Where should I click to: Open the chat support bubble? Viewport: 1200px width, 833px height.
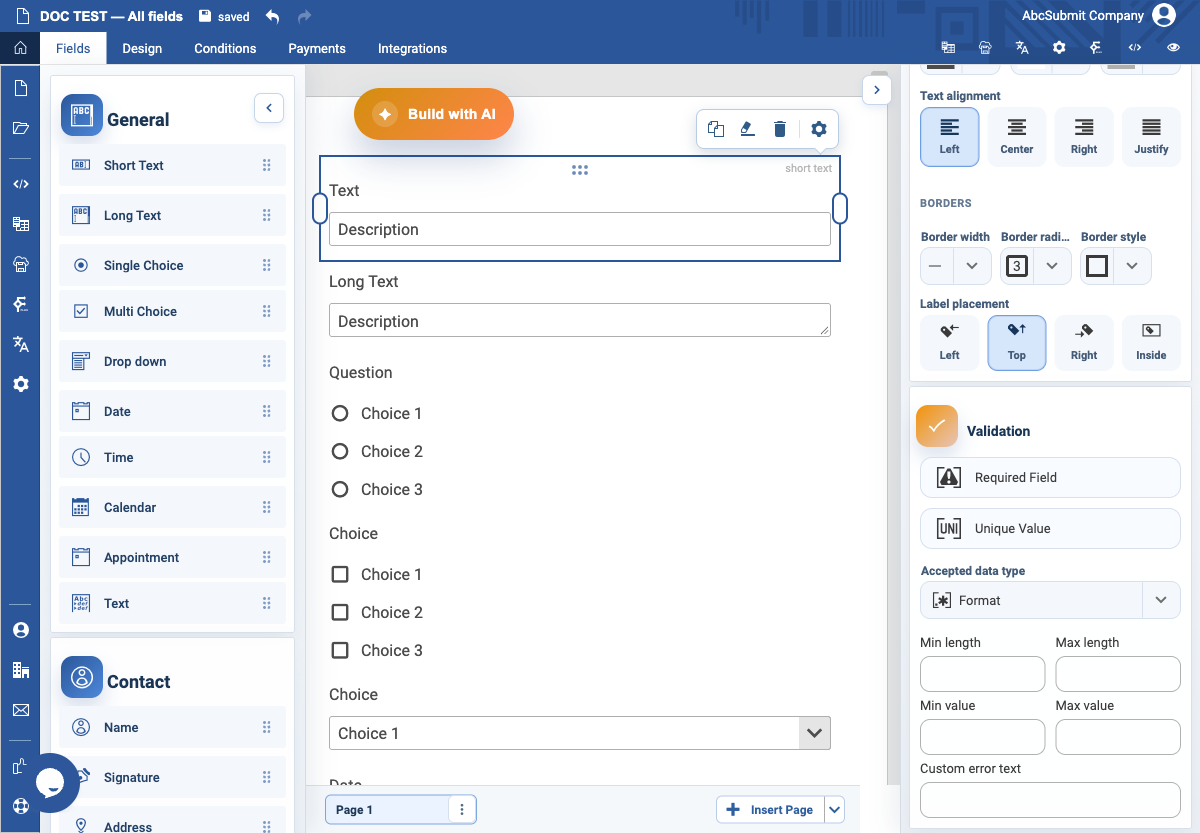pos(50,783)
